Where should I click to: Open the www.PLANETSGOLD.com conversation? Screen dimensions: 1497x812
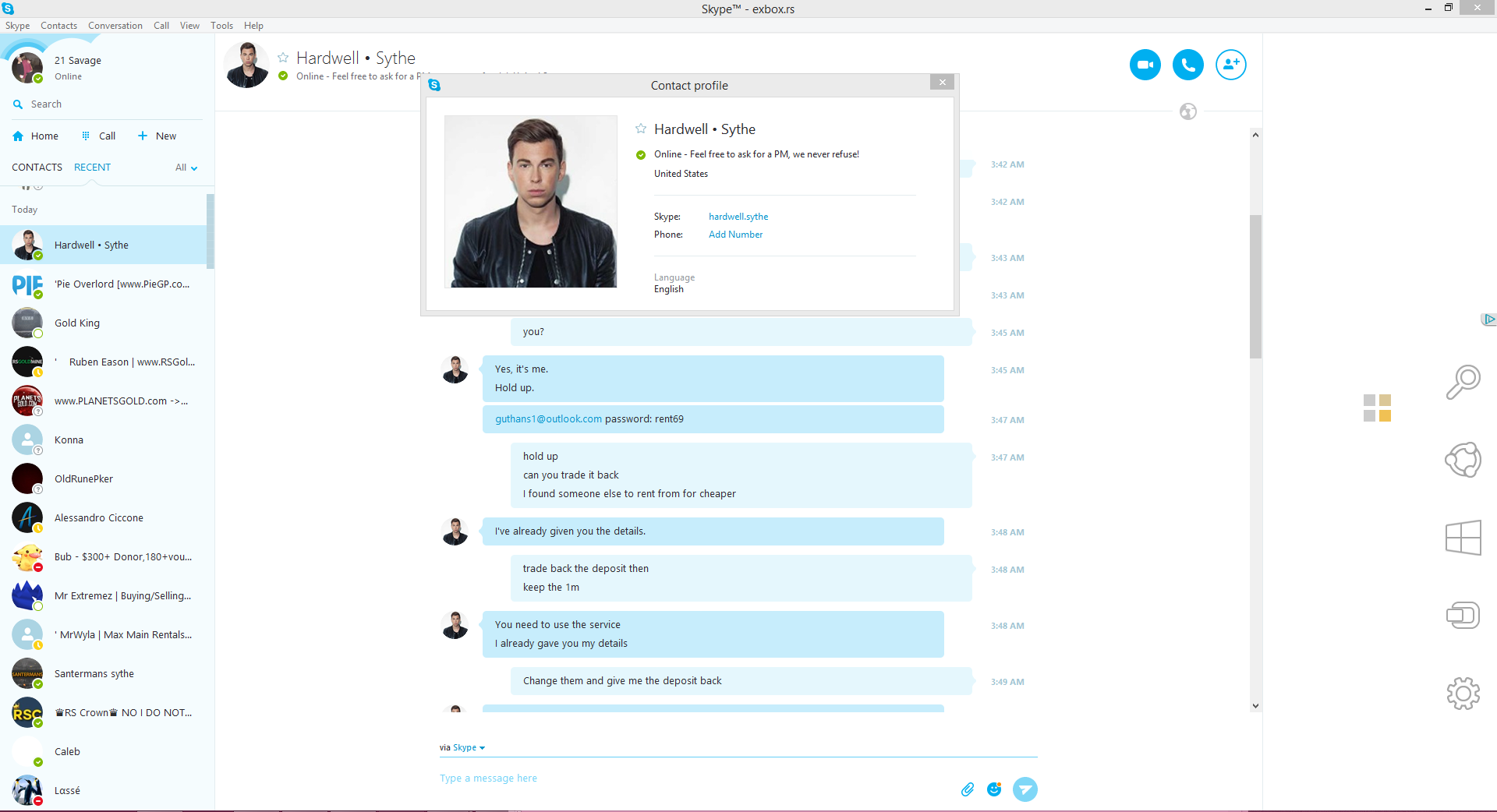click(104, 401)
